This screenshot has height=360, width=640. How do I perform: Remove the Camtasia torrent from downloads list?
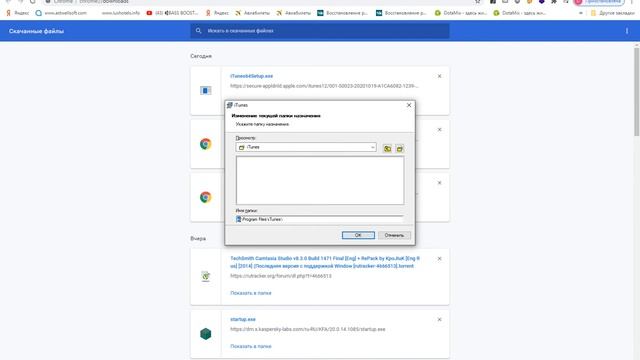(440, 259)
